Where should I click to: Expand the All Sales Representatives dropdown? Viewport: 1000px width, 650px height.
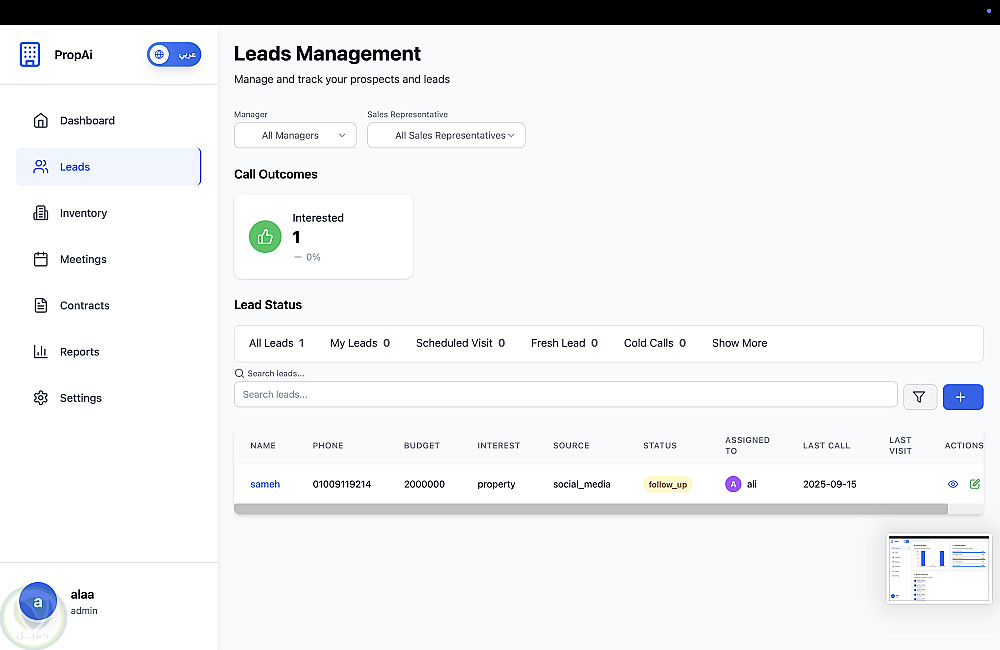point(446,135)
